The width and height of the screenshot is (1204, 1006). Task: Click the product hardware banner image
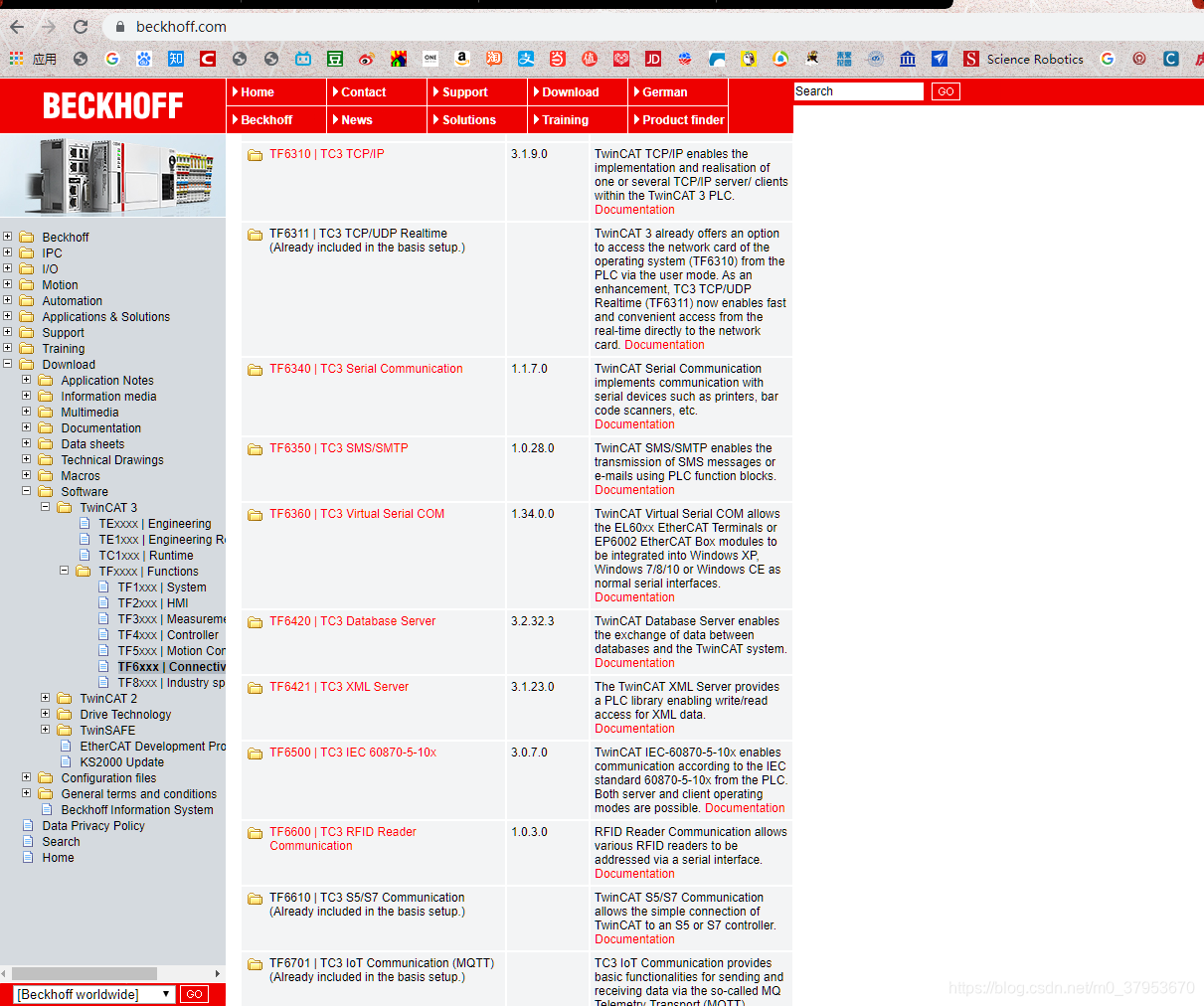point(112,176)
